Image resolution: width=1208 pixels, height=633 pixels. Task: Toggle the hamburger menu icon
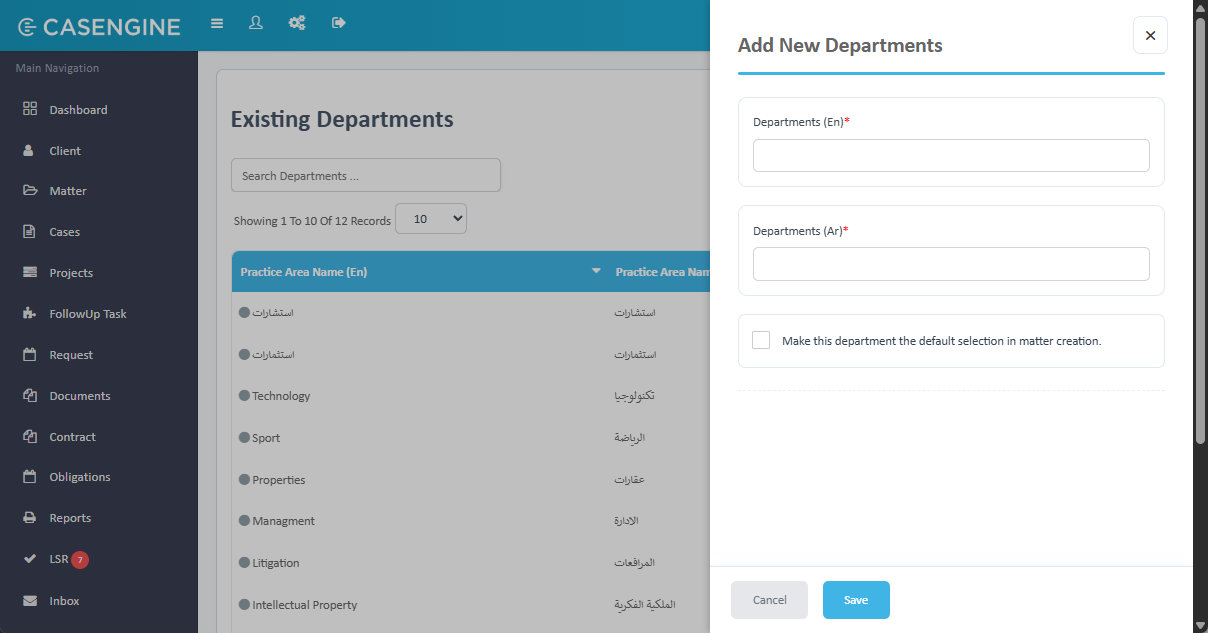click(217, 23)
